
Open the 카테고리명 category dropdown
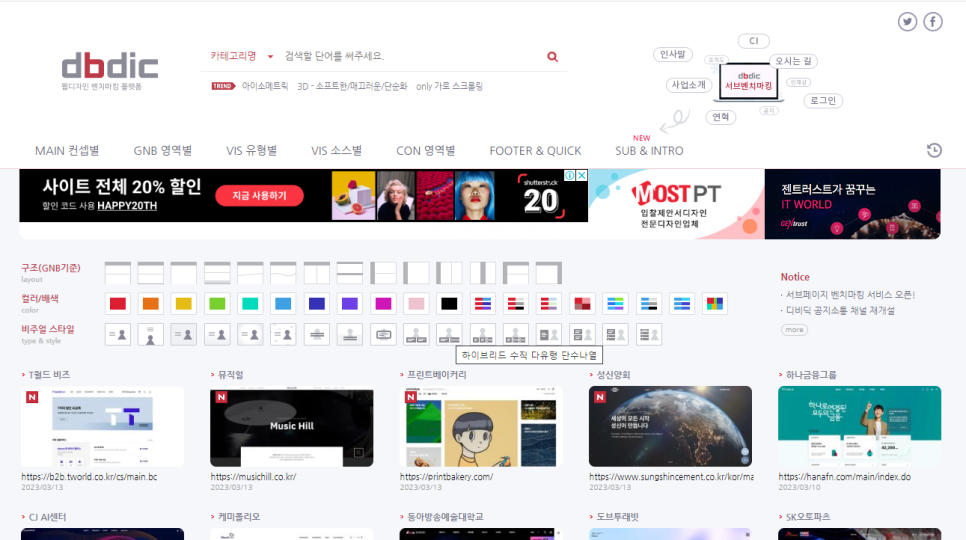click(242, 56)
